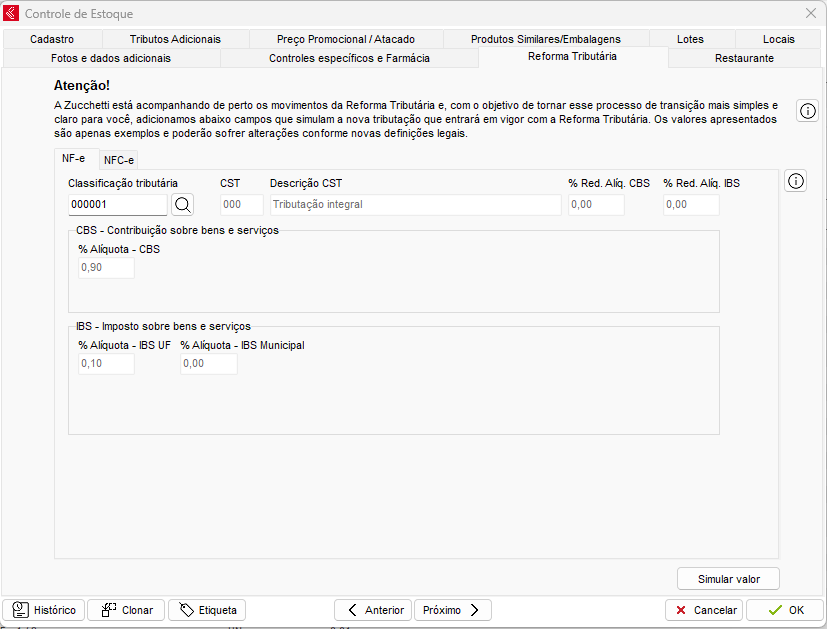This screenshot has height=629, width=827.
Task: Click the Simular valor button
Action: coord(728,579)
